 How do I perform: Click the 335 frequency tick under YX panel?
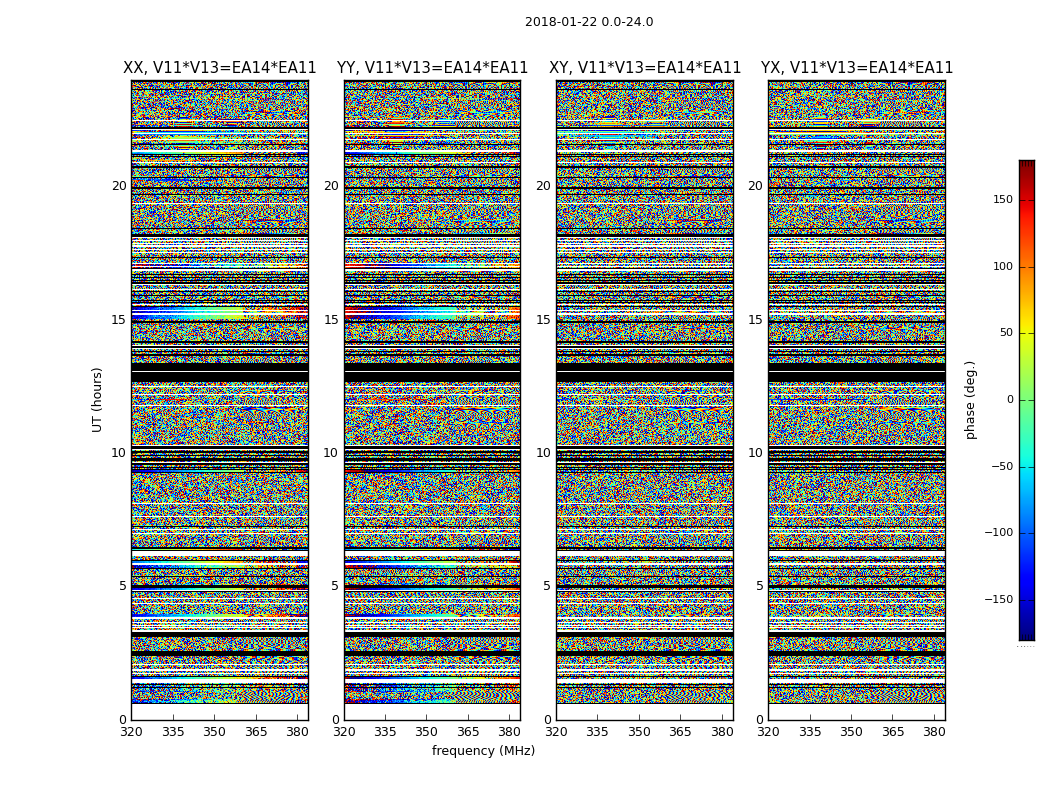(810, 732)
